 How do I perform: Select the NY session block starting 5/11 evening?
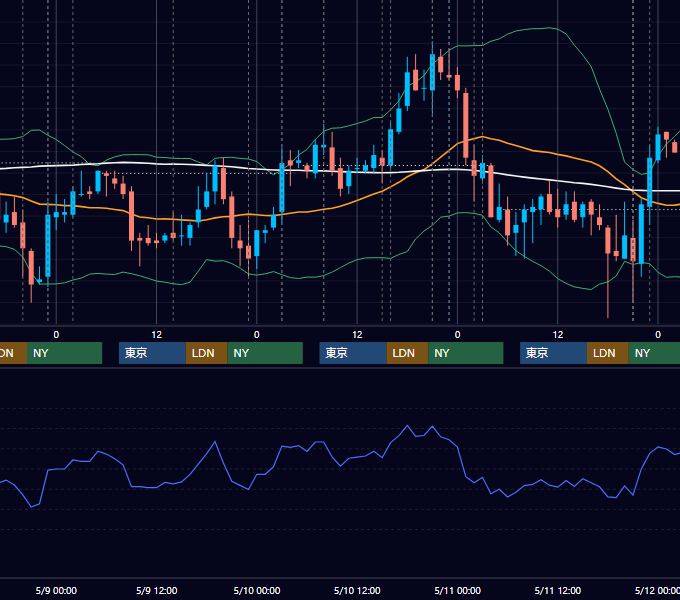pos(654,353)
